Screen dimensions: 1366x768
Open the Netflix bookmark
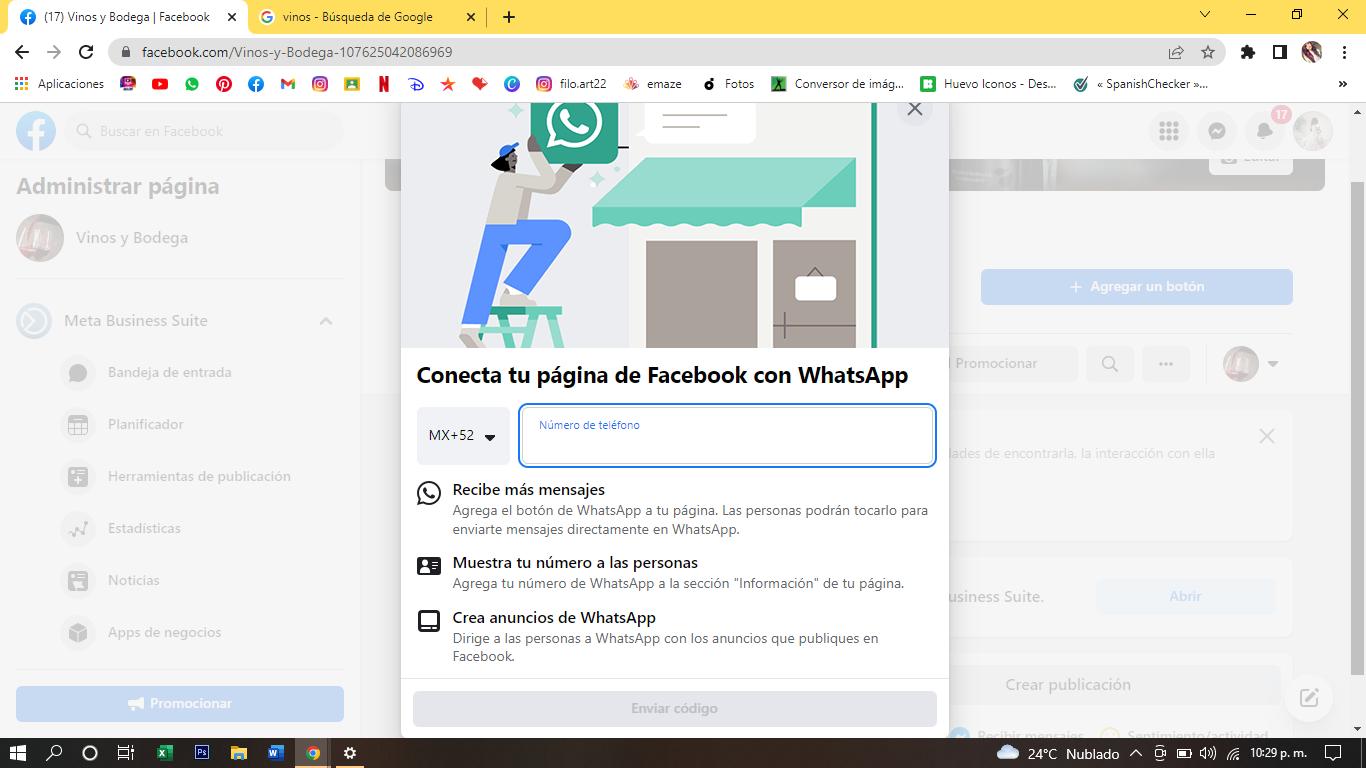coord(384,84)
